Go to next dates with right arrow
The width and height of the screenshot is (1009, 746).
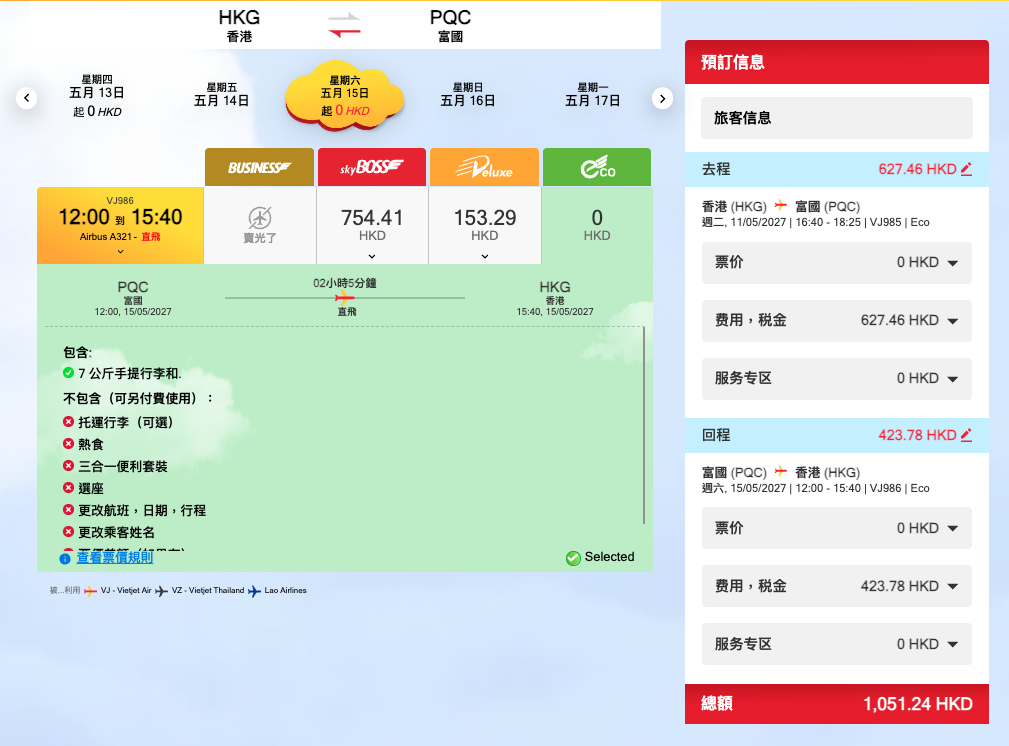tap(662, 98)
